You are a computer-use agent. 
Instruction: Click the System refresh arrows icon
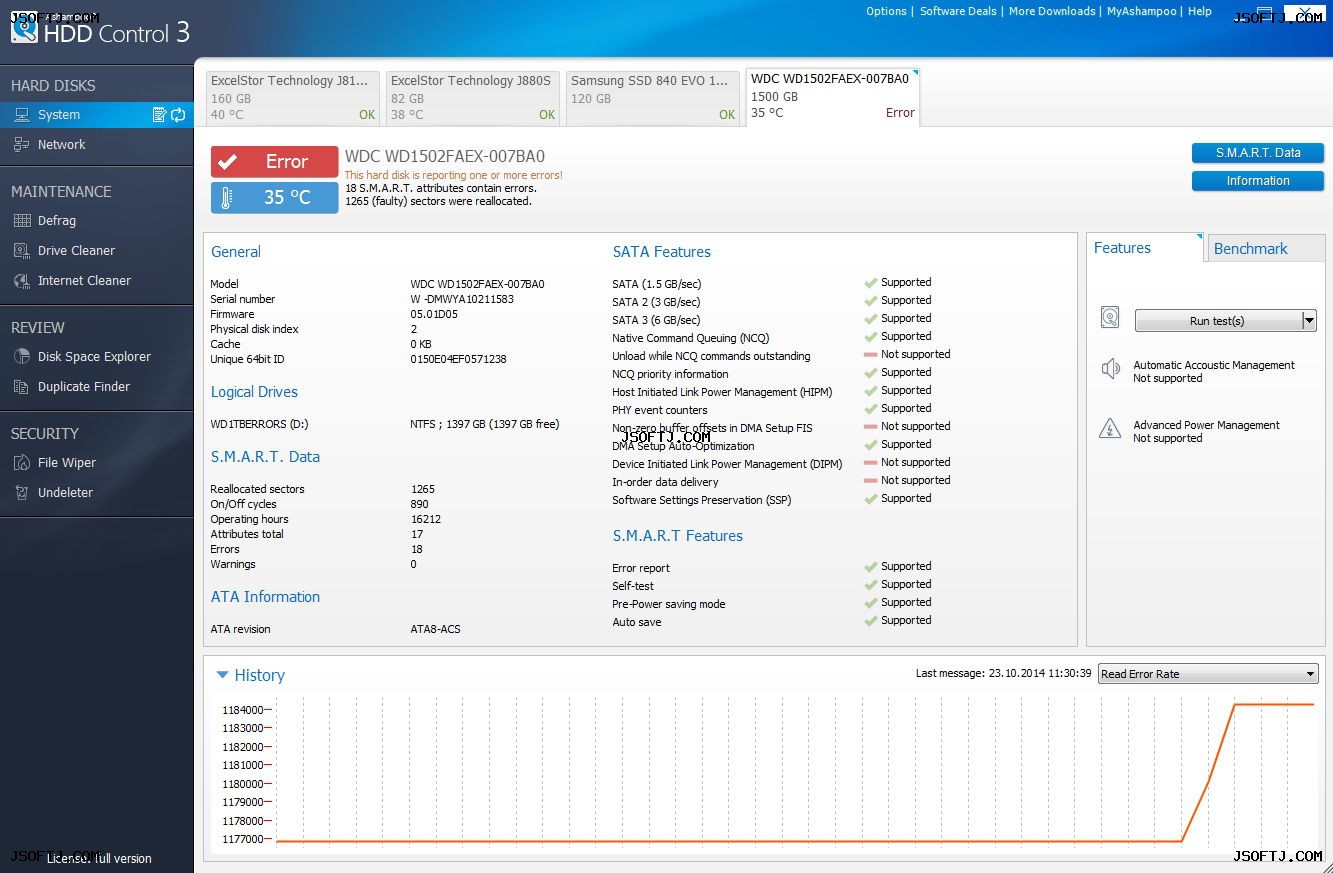(x=178, y=115)
